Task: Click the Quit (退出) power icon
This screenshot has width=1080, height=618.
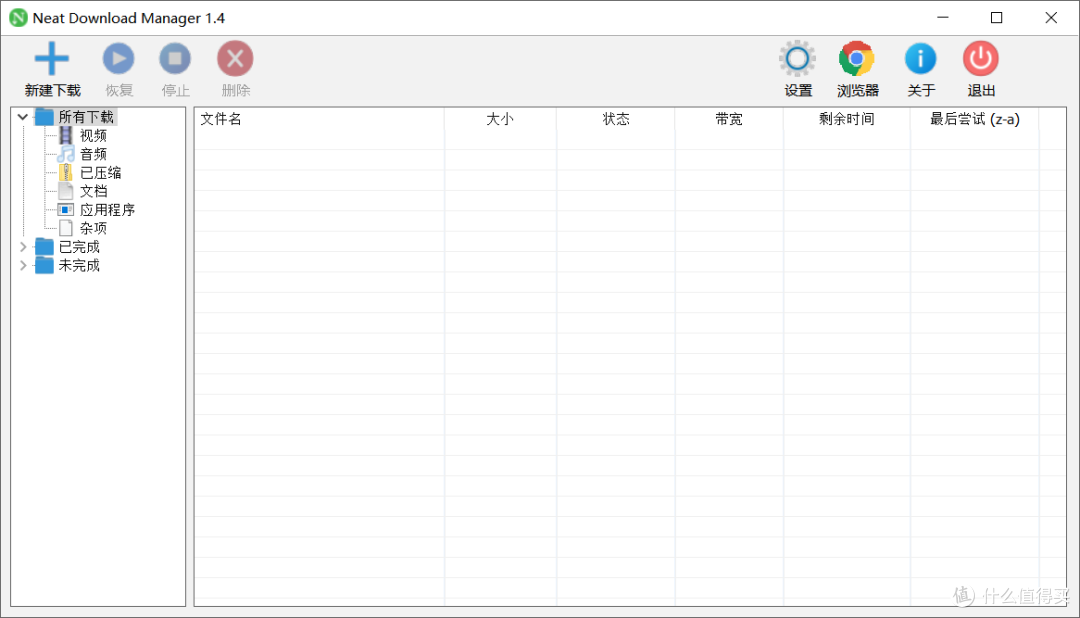Action: point(981,59)
